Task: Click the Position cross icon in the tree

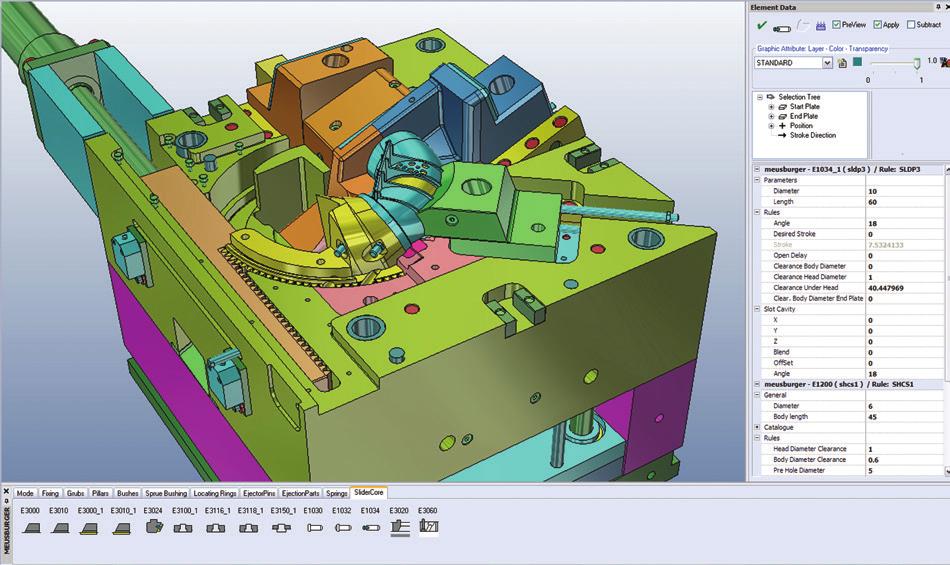Action: click(782, 126)
